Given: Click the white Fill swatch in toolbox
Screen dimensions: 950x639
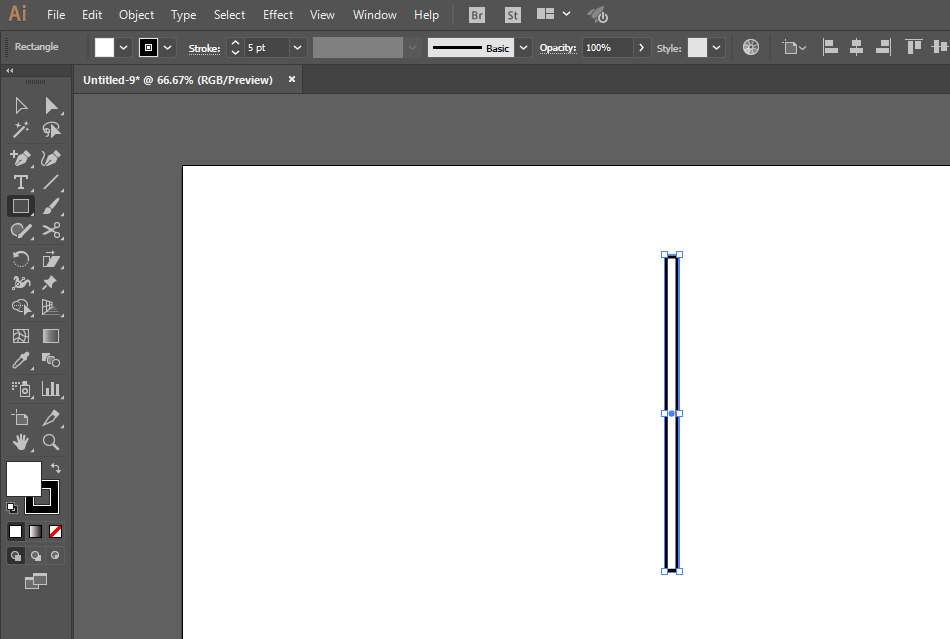Looking at the screenshot, I should (x=24, y=478).
